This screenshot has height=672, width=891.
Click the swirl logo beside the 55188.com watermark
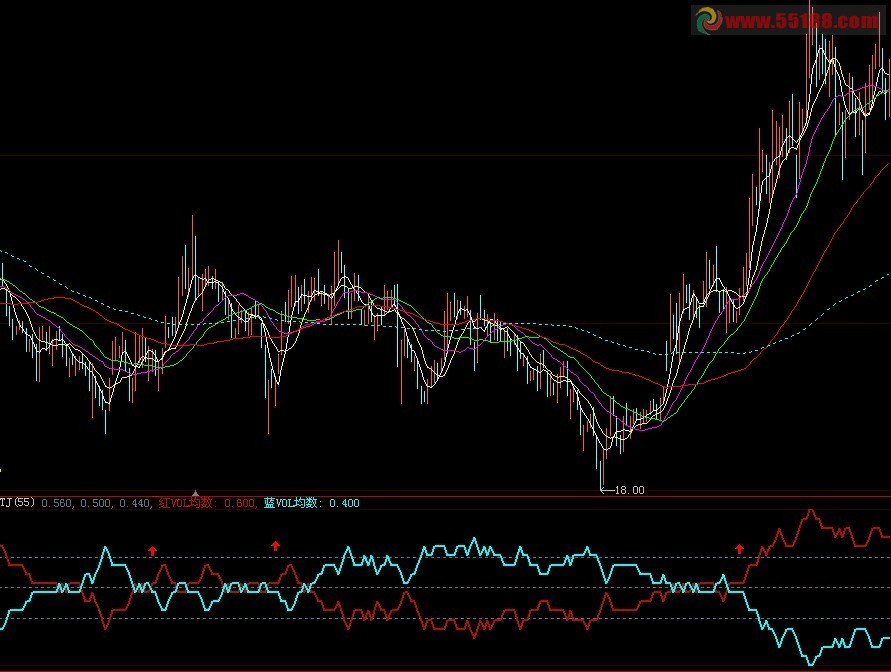pos(708,20)
